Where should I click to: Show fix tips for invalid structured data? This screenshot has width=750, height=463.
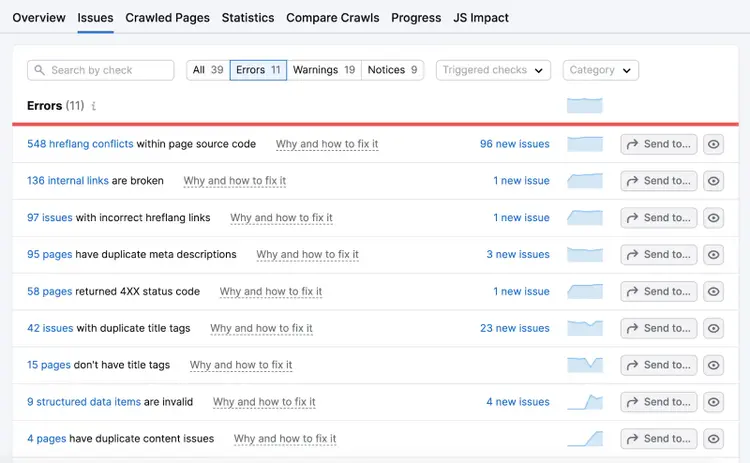(264, 402)
